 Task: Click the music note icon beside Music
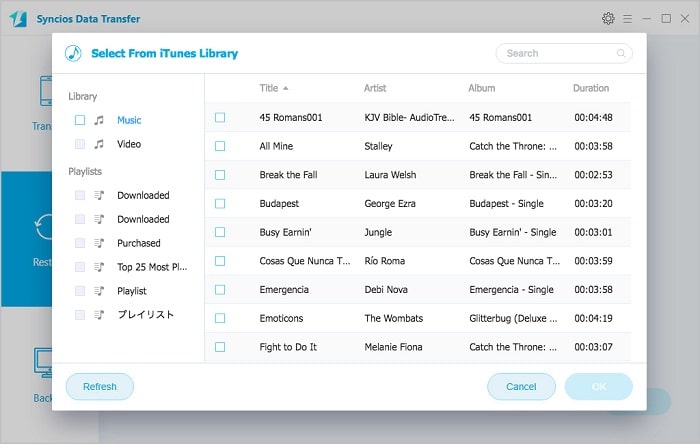tap(99, 120)
